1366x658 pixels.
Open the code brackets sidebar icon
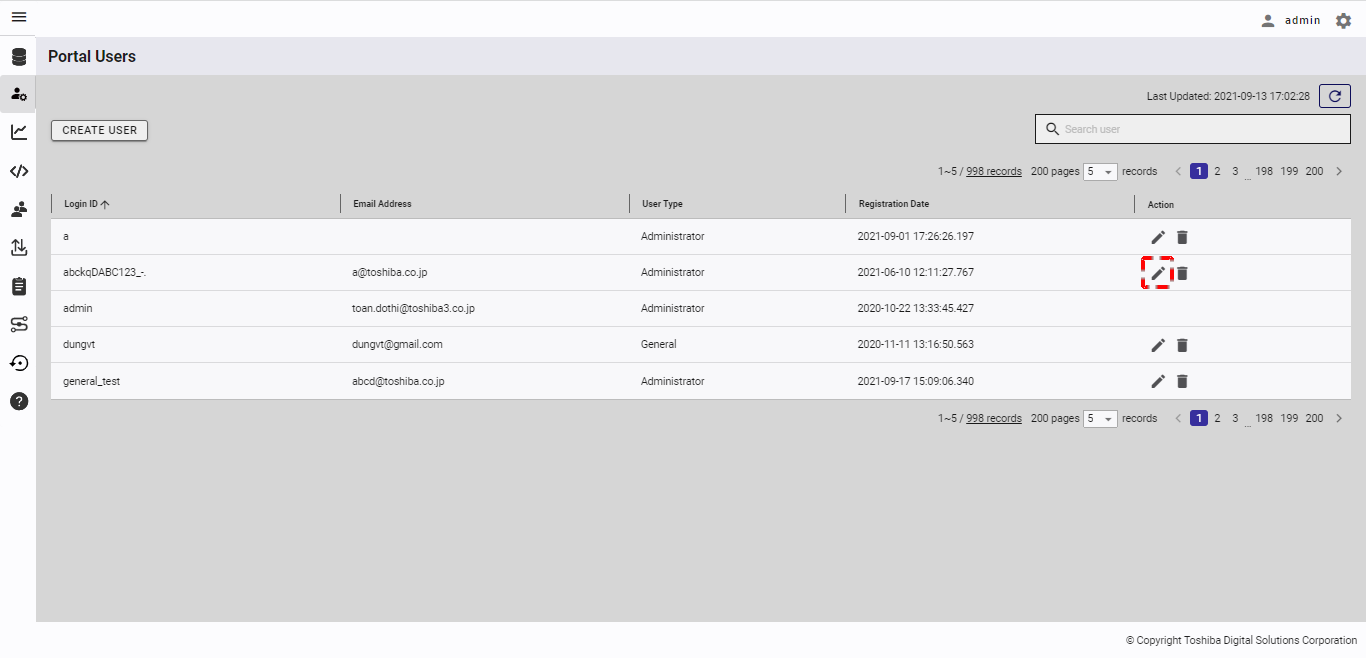click(18, 171)
